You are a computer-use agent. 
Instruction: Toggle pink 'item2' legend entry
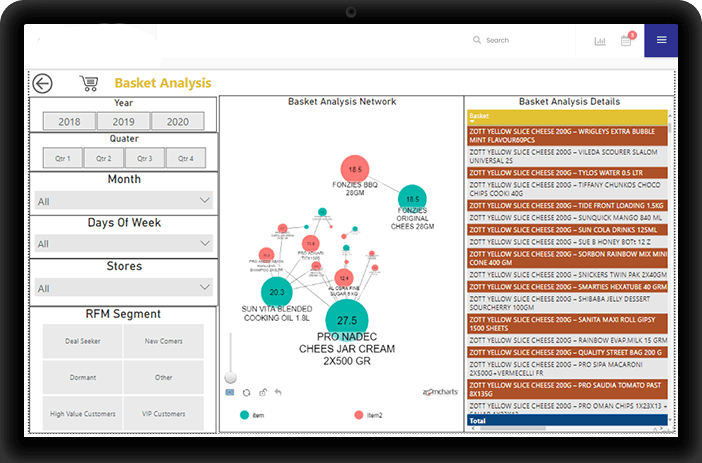tap(368, 415)
